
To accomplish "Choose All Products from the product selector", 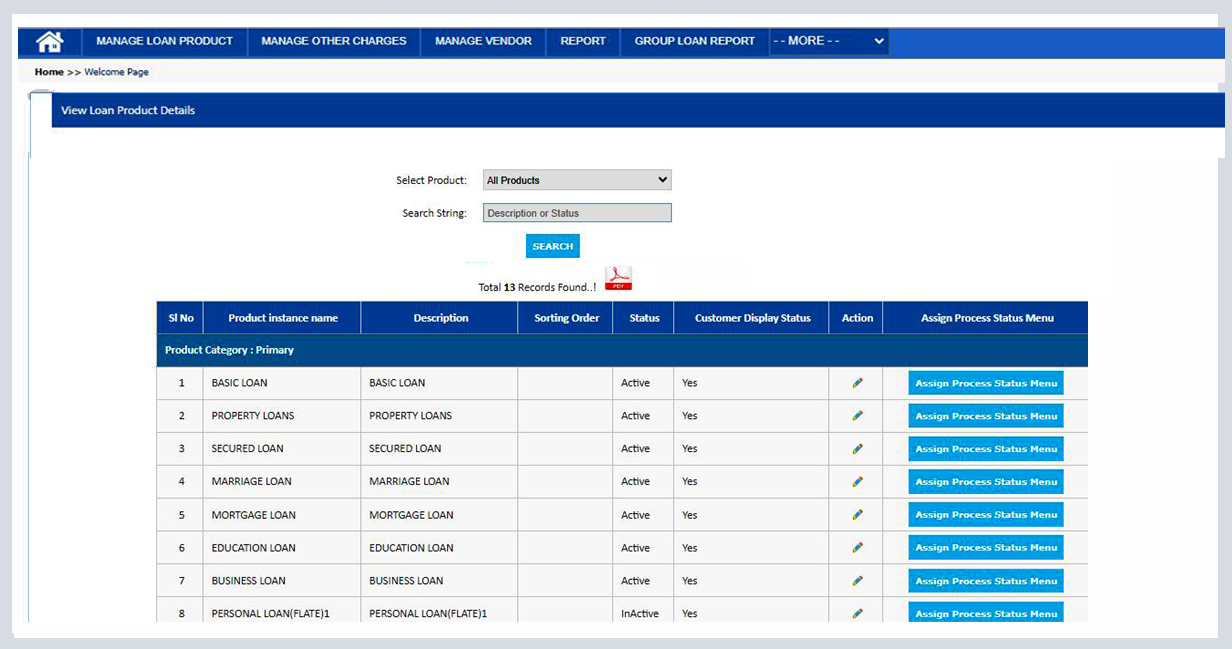I will 577,180.
